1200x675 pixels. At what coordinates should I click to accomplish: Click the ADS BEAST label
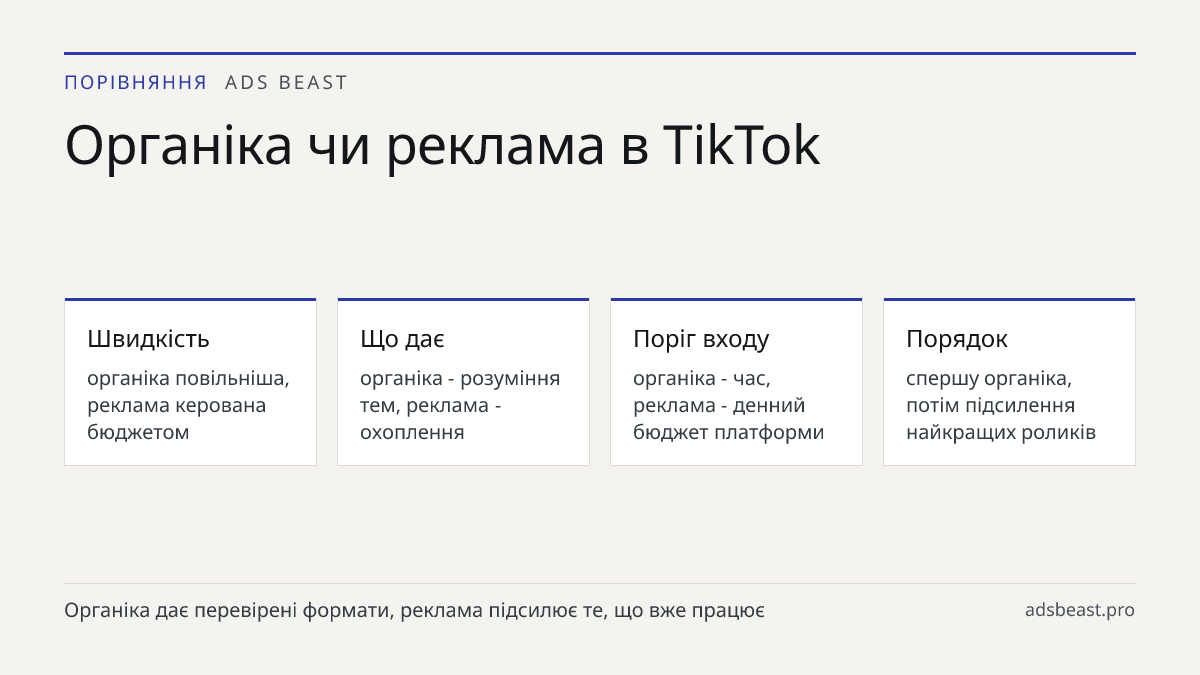pyautogui.click(x=286, y=83)
